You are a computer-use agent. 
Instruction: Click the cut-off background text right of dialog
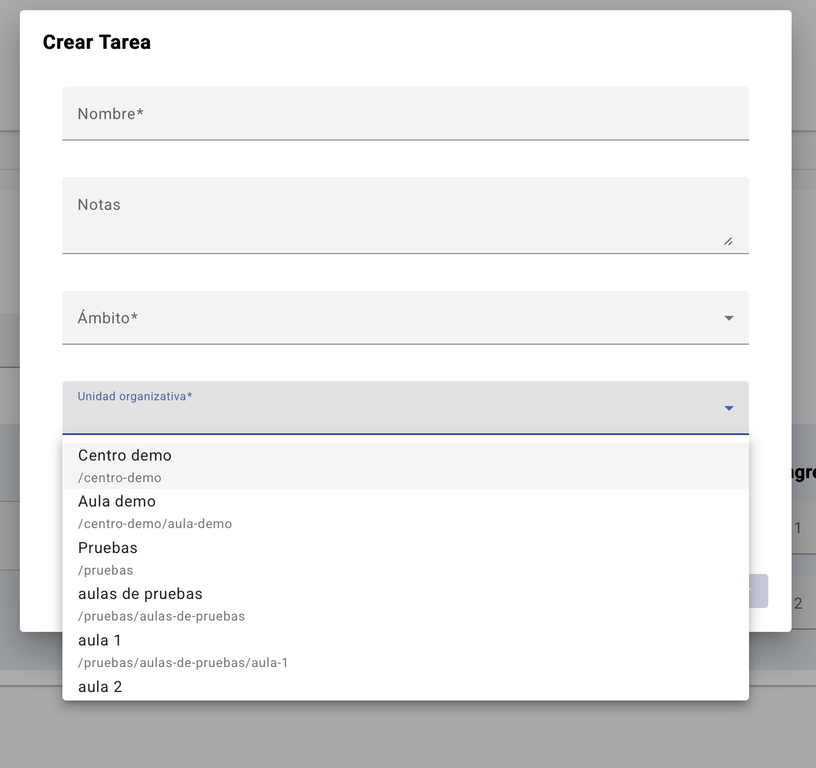[x=804, y=472]
